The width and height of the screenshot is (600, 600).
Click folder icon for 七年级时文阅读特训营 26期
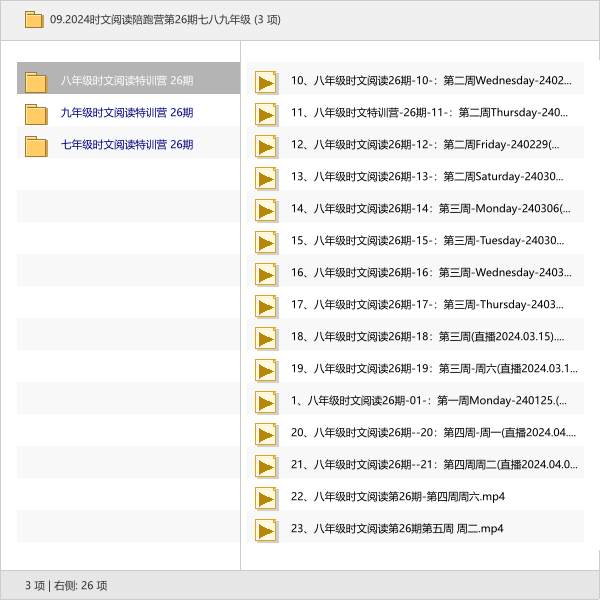36,146
